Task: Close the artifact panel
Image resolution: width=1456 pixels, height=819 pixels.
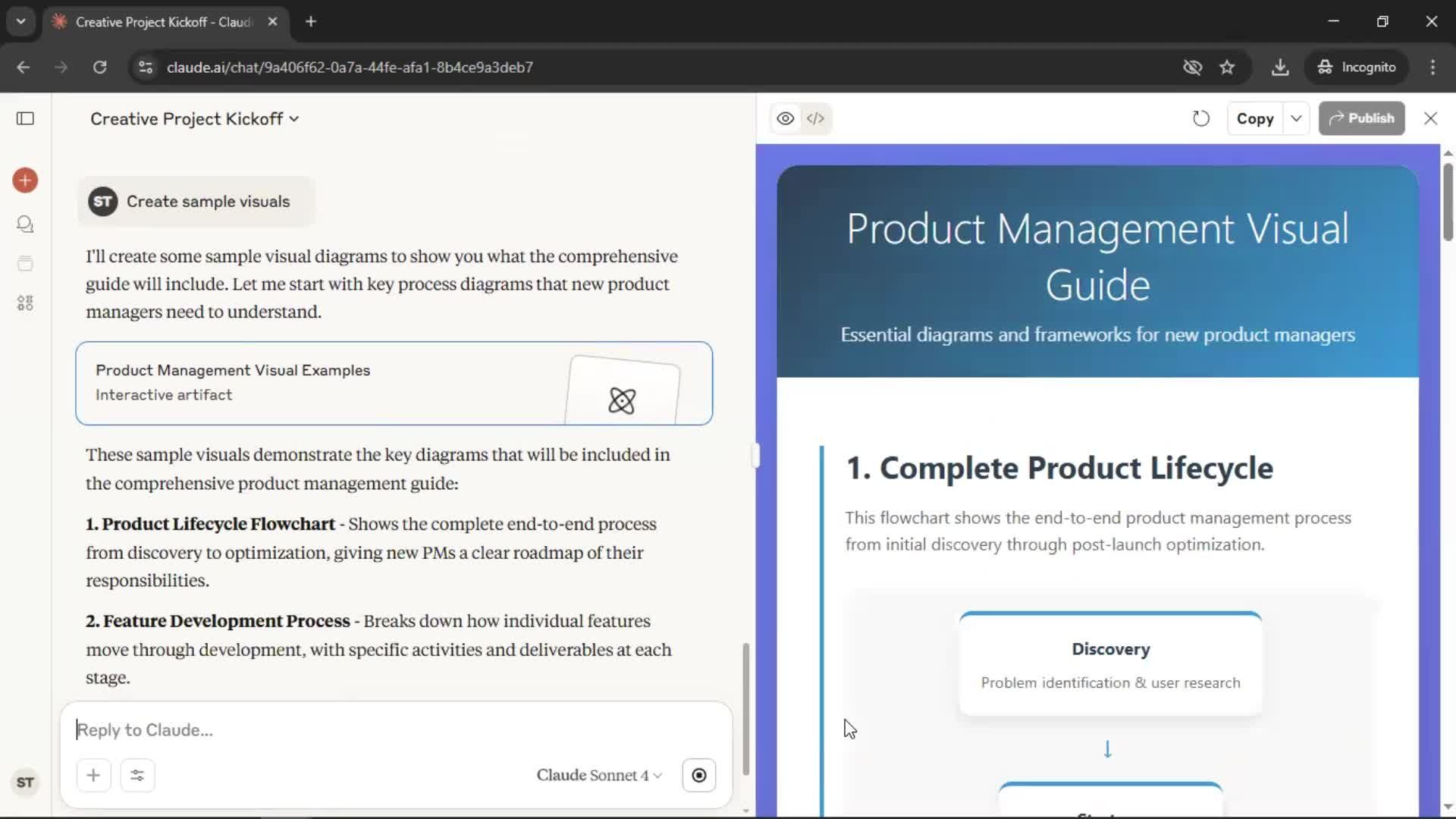Action: pyautogui.click(x=1430, y=118)
